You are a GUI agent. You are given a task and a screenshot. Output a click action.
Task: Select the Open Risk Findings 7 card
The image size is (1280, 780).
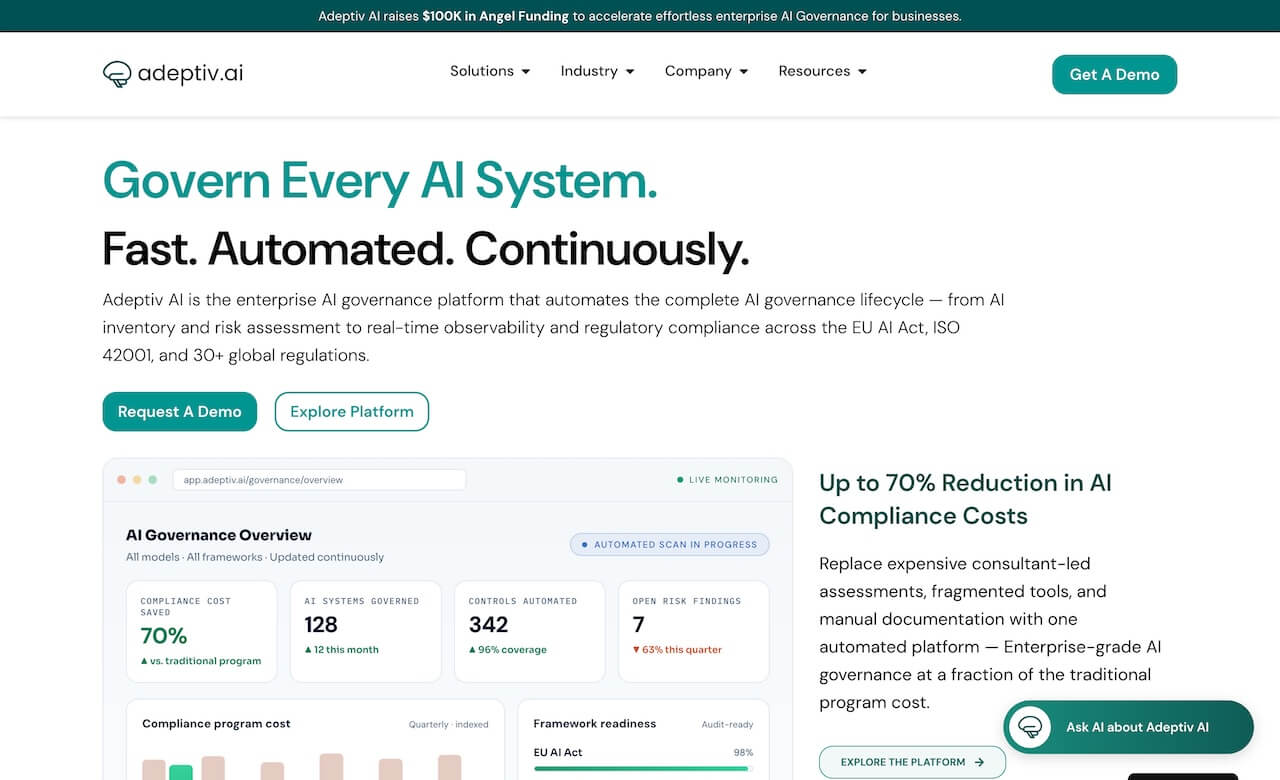tap(694, 632)
